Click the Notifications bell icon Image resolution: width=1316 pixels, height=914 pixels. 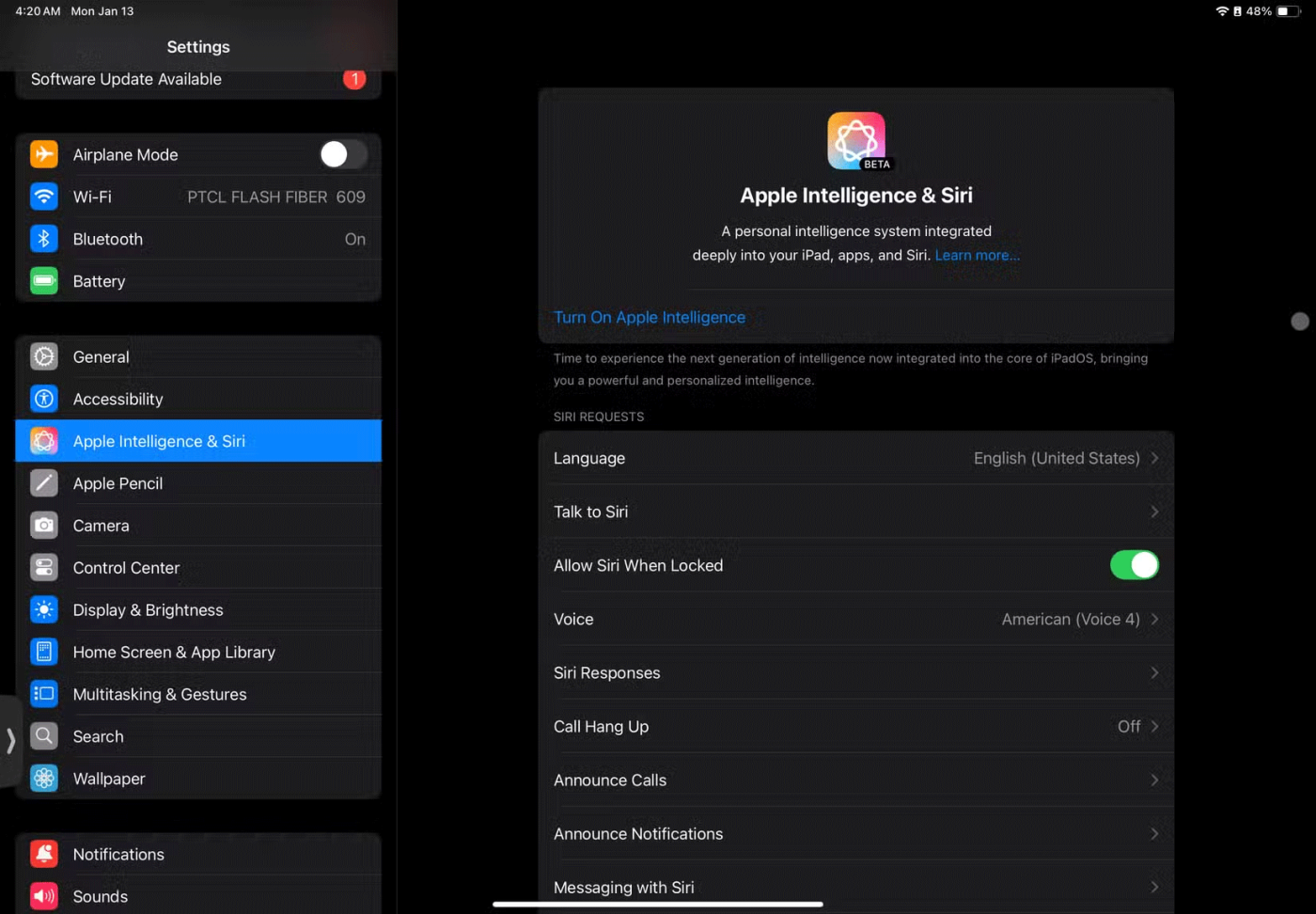pos(44,854)
